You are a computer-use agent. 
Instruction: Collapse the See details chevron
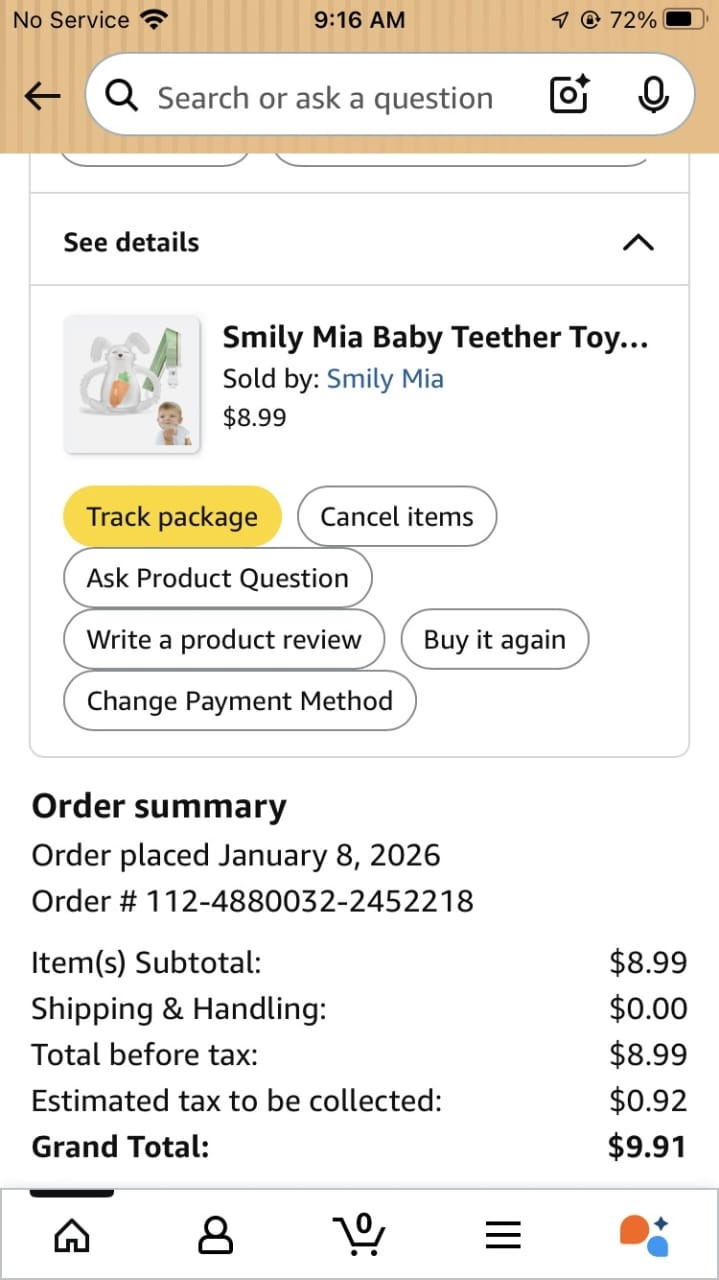(638, 242)
